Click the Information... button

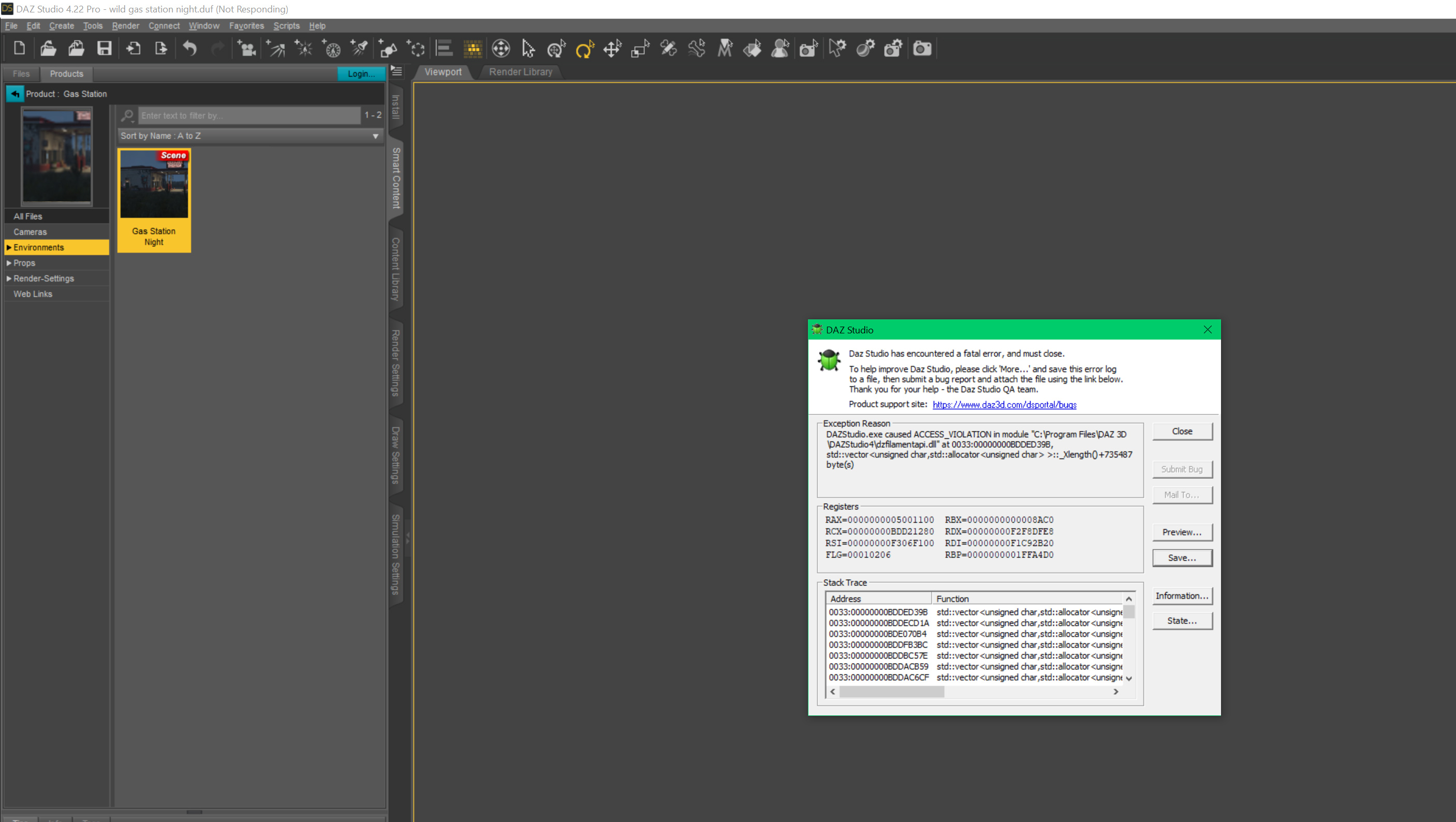point(1182,596)
